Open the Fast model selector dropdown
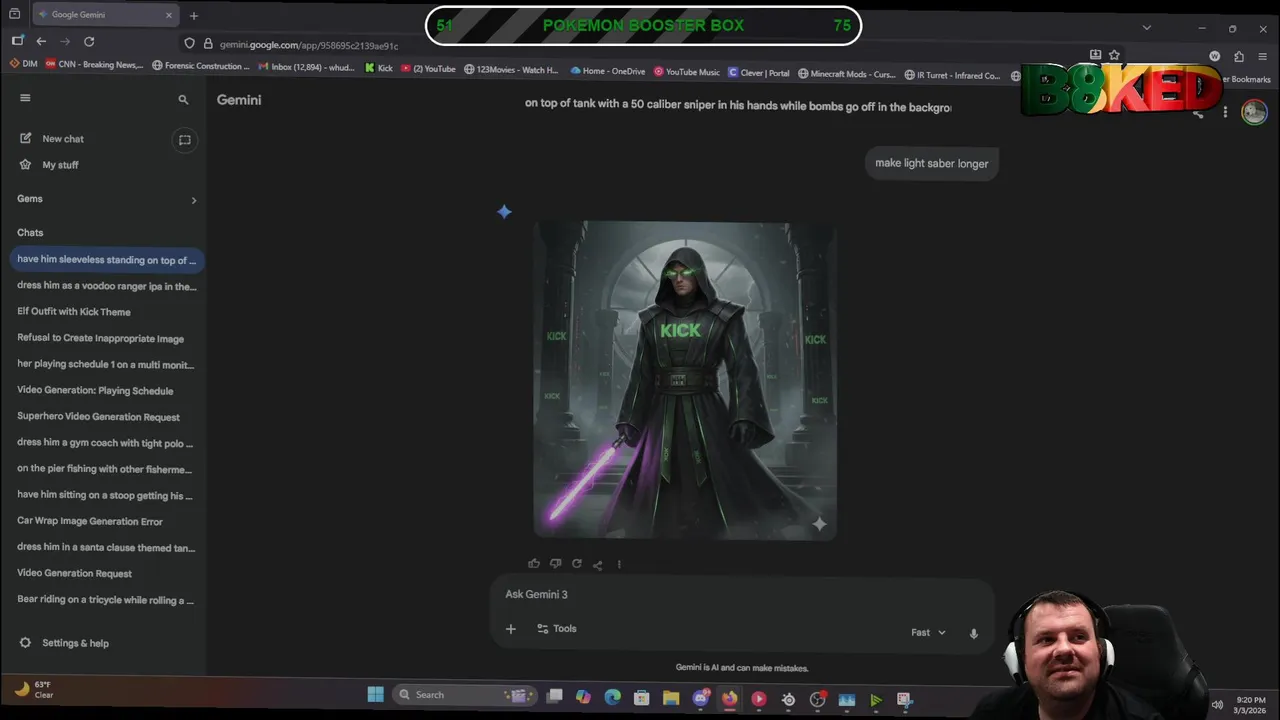The width and height of the screenshot is (1280, 720). (928, 633)
